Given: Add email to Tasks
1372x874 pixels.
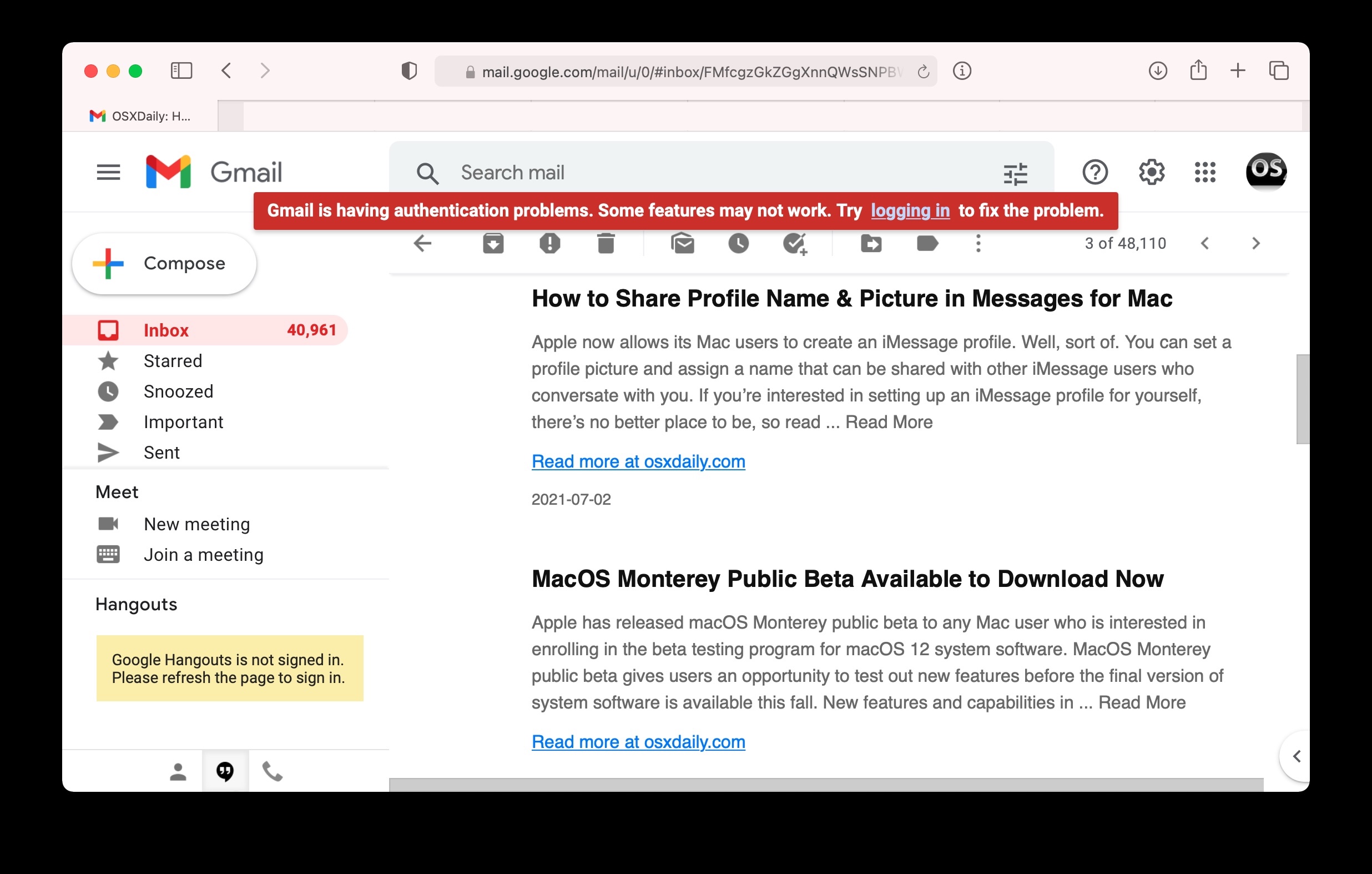Looking at the screenshot, I should (795, 244).
